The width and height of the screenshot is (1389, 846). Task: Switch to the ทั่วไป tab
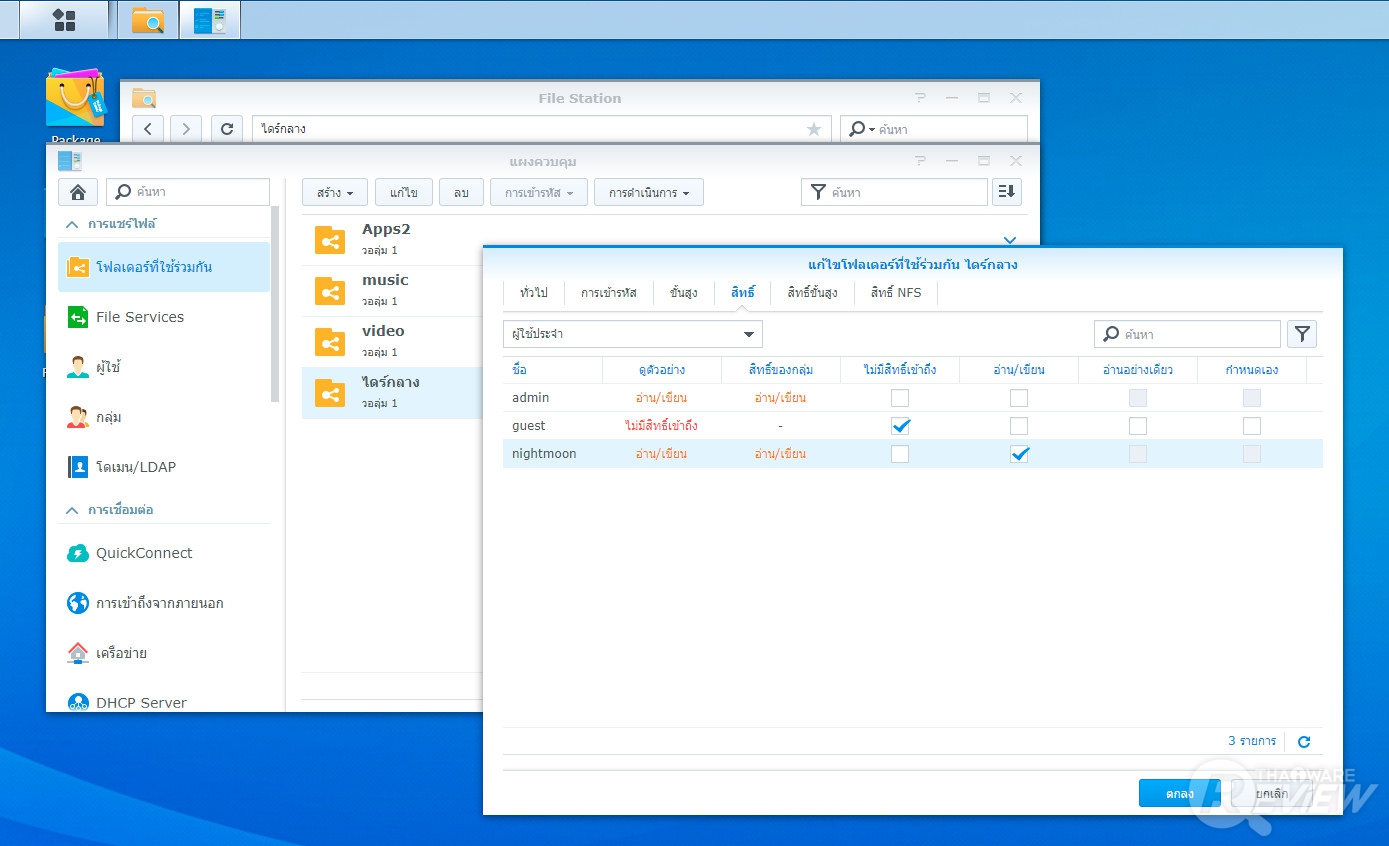click(533, 293)
